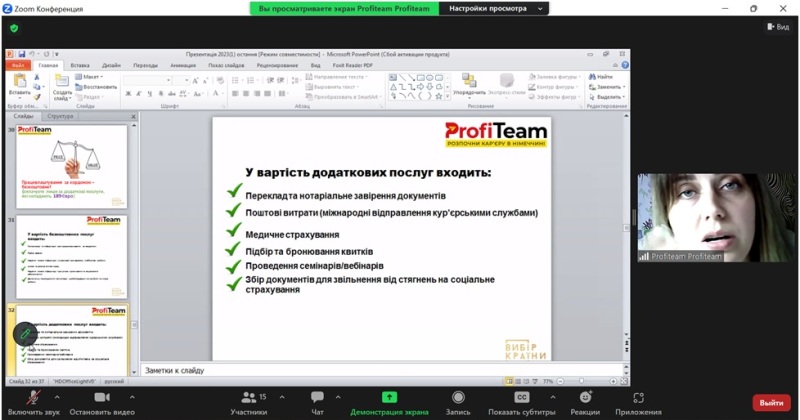The height and width of the screenshot is (420, 800).
Task: Select slide 30 thumbnail with scales
Action: 71,166
